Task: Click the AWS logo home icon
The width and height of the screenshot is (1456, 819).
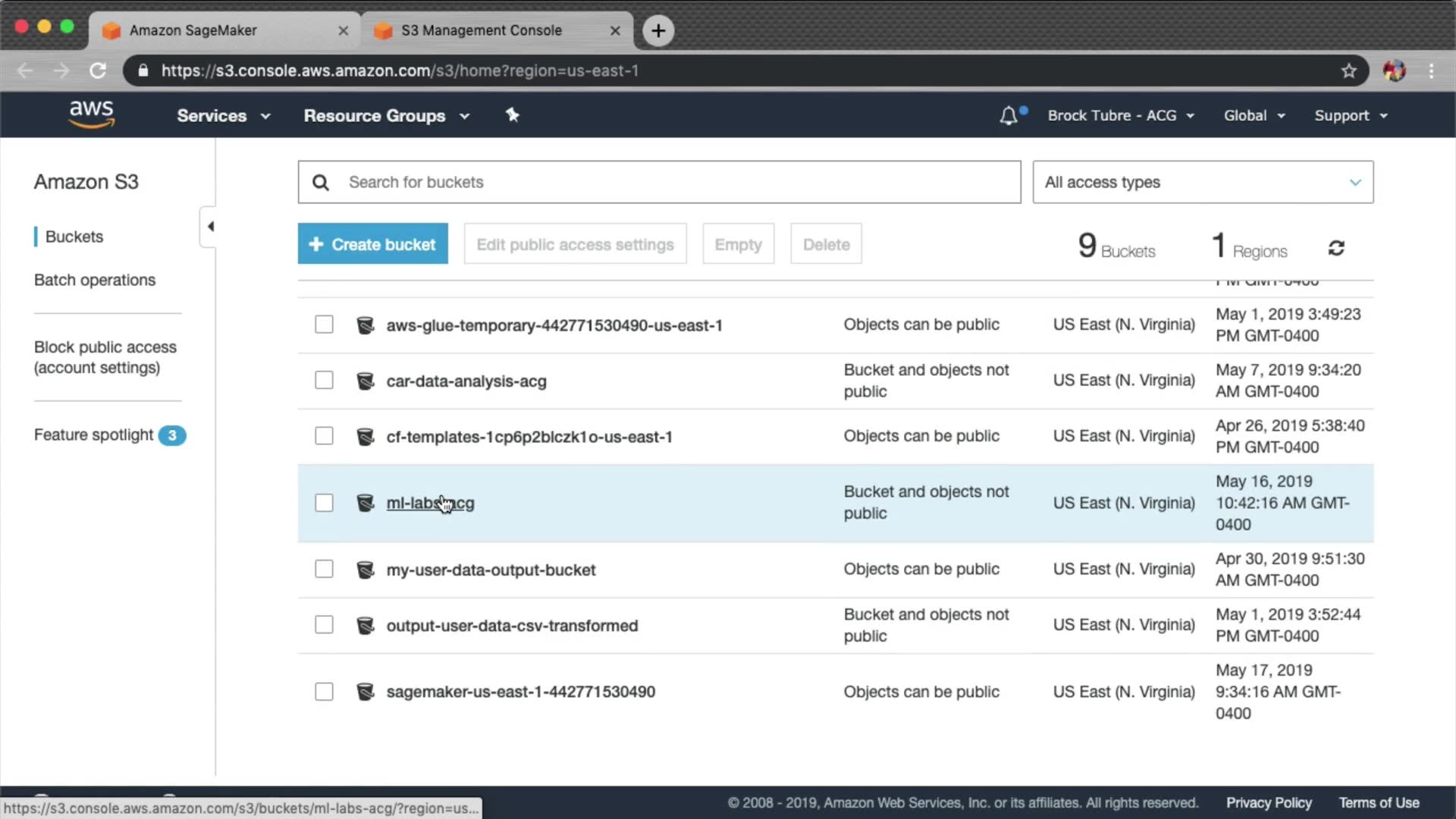Action: [91, 115]
